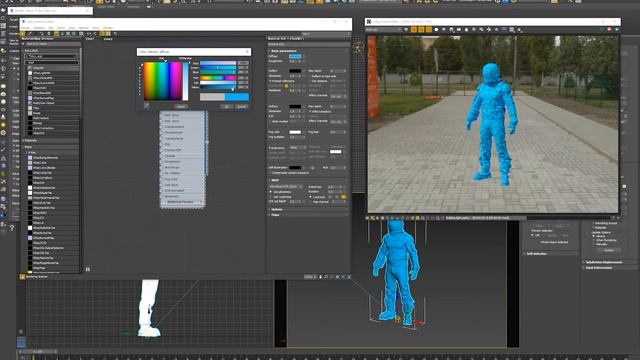Click the green icon at the frame buffer toolbar right
This screenshot has width=640, height=360.
point(602,29)
